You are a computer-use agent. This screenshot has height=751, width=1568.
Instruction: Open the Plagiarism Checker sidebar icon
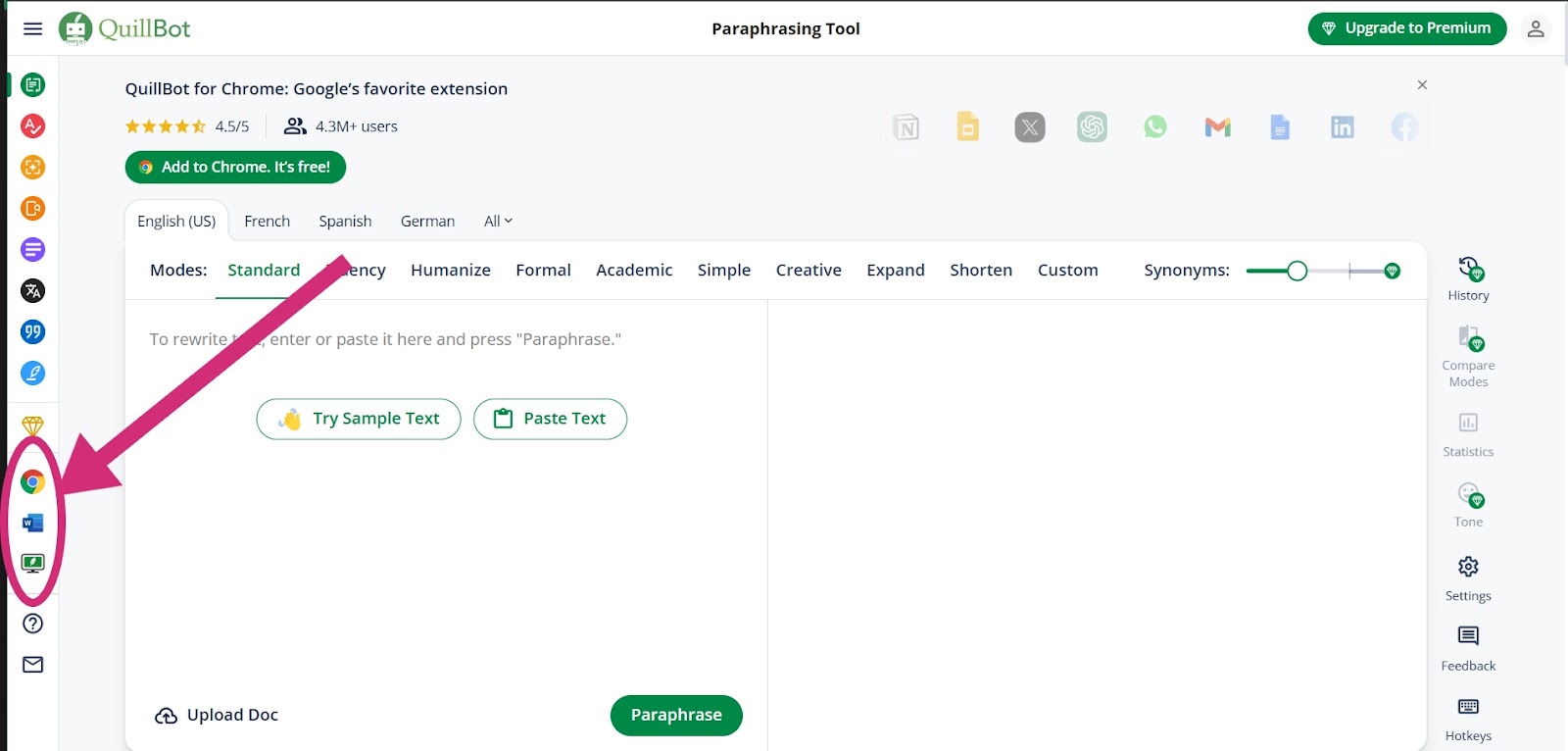tap(32, 209)
